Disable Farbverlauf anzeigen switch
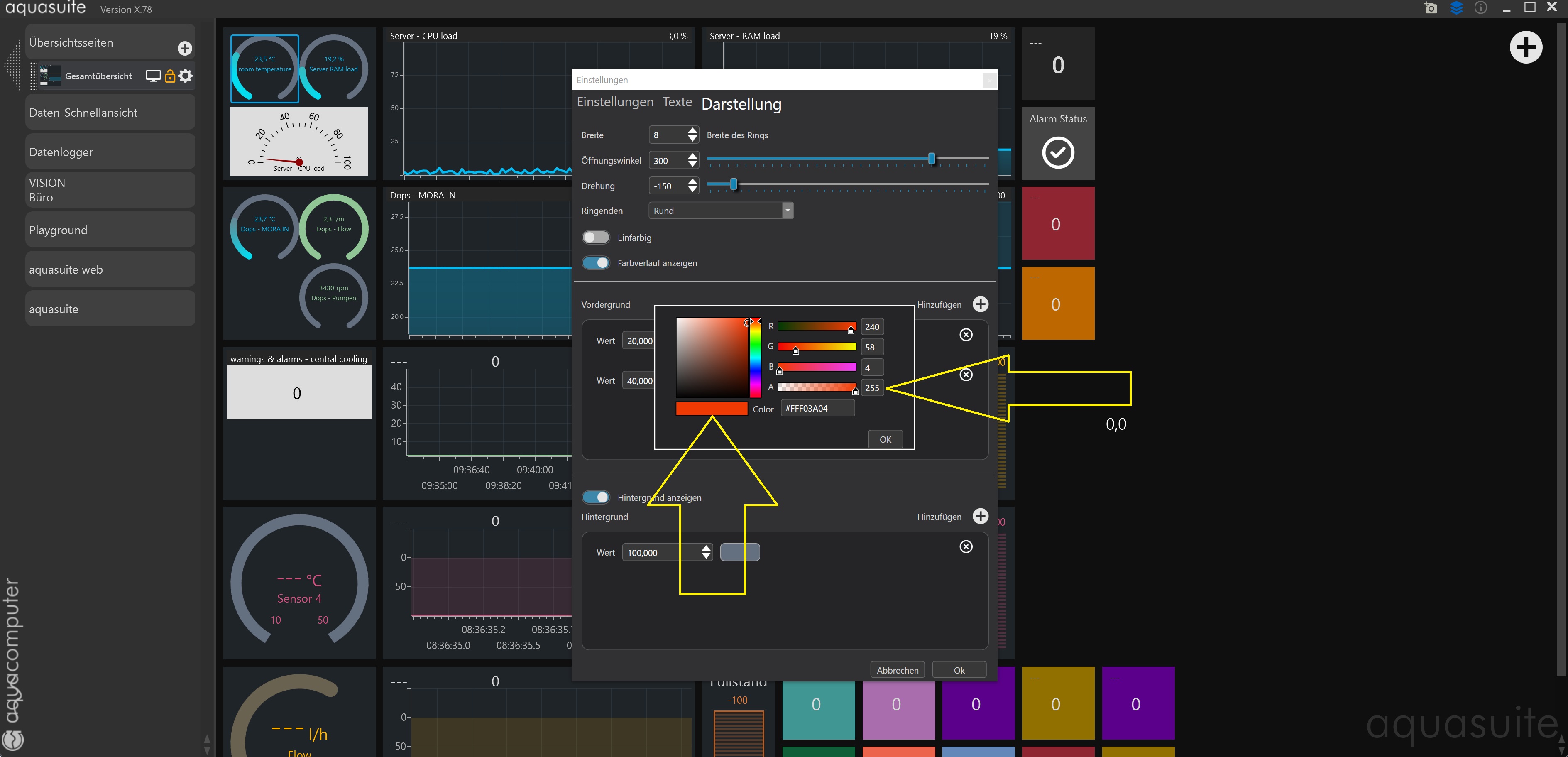 595,263
